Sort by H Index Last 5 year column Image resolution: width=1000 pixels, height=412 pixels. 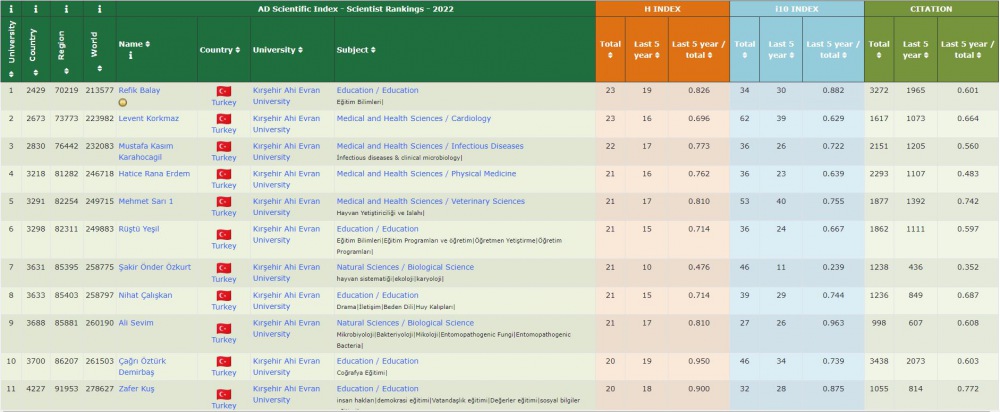point(647,49)
